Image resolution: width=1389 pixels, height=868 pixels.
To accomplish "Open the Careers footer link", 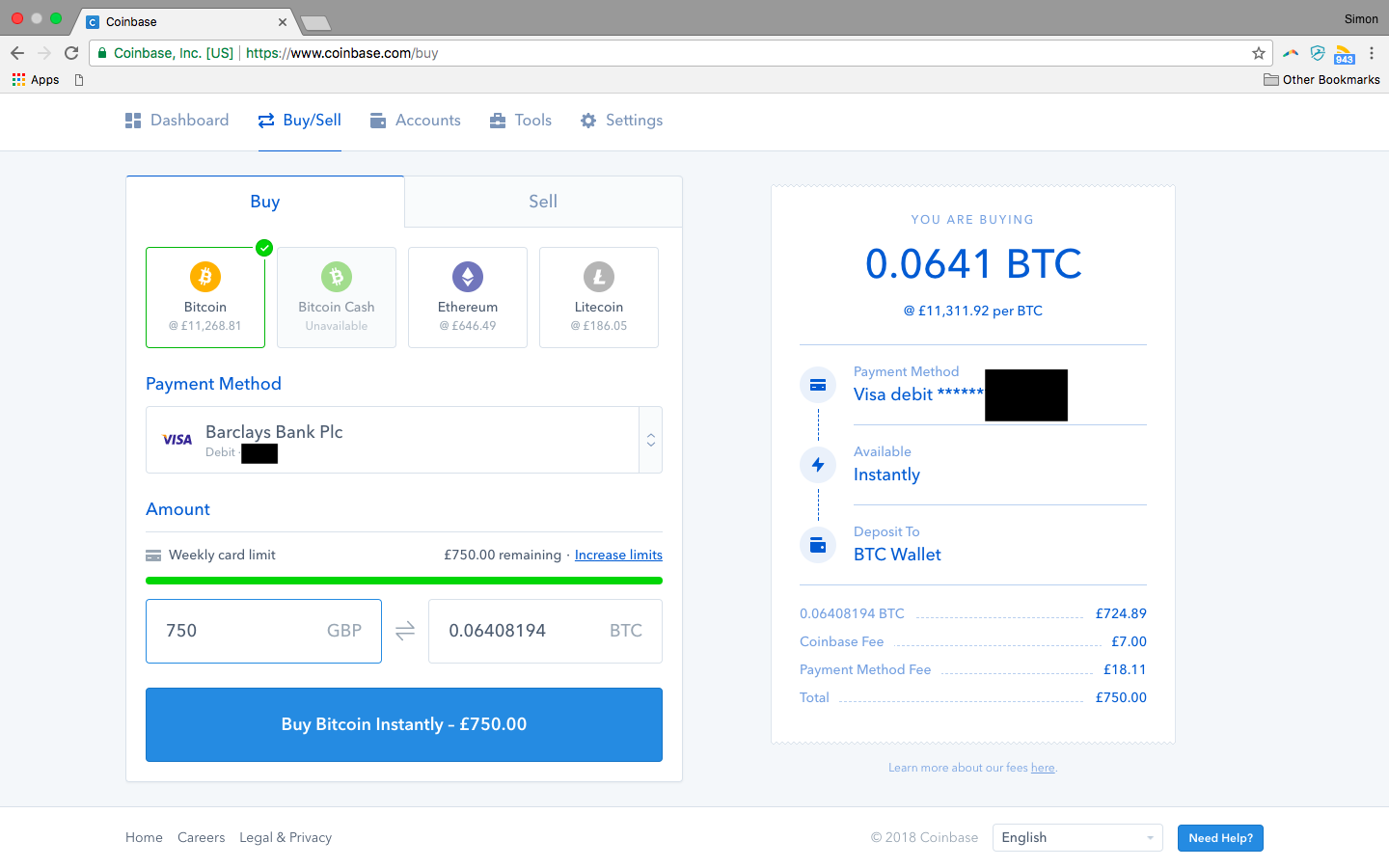I will tap(202, 838).
